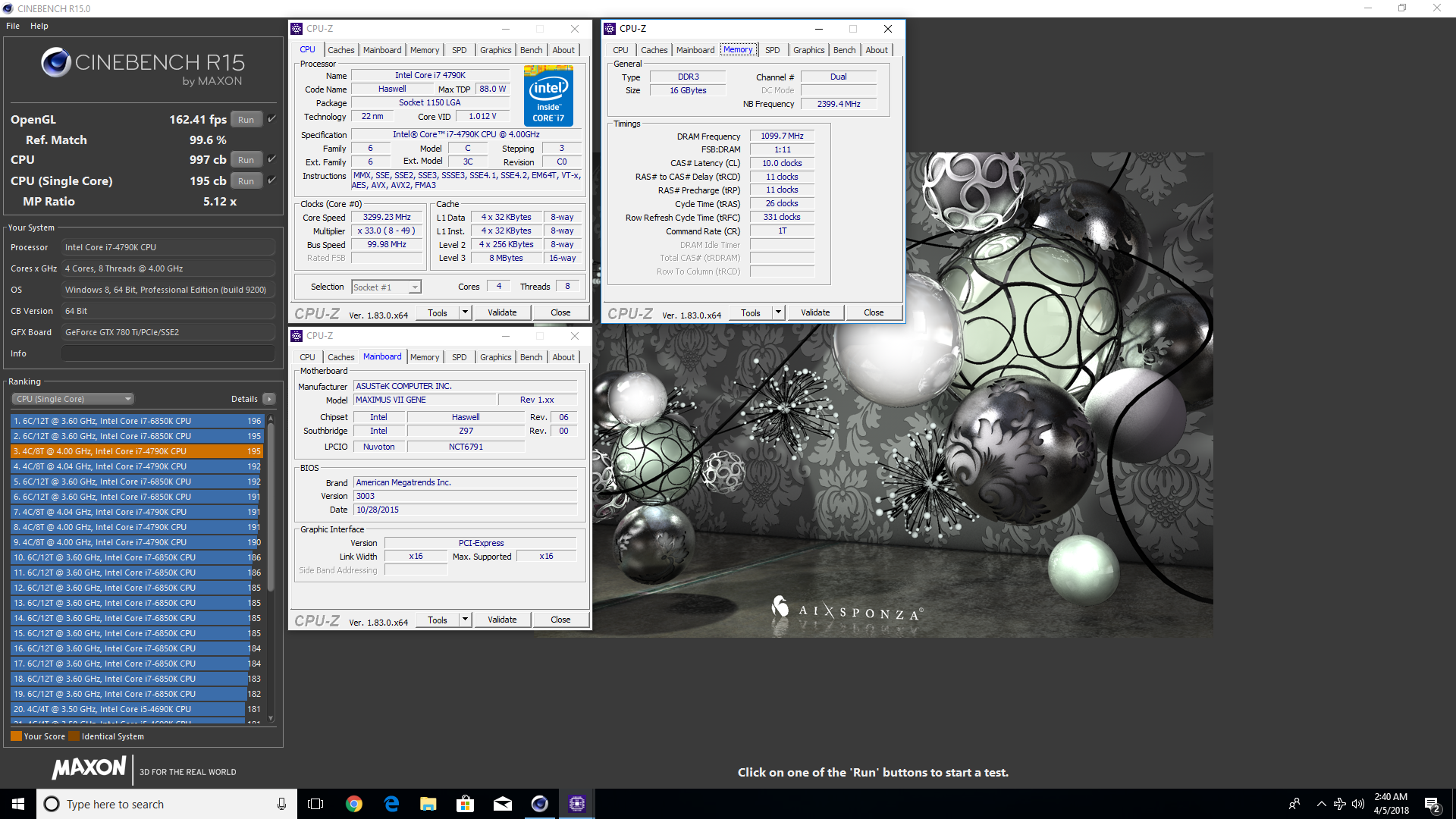The height and width of the screenshot is (819, 1456).
Task: Click BIOS version 3003 field
Action: (x=465, y=496)
